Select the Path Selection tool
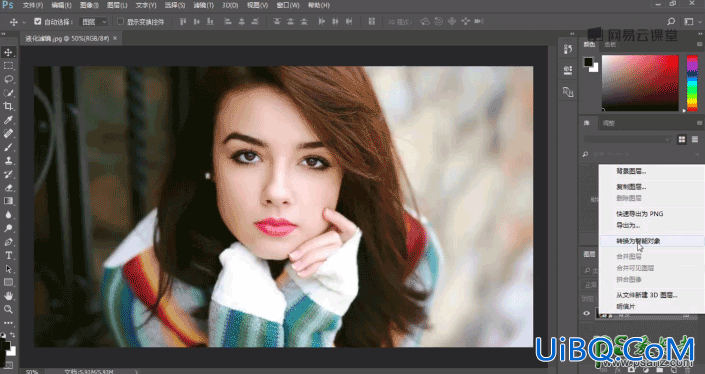The image size is (705, 374). coord(8,269)
